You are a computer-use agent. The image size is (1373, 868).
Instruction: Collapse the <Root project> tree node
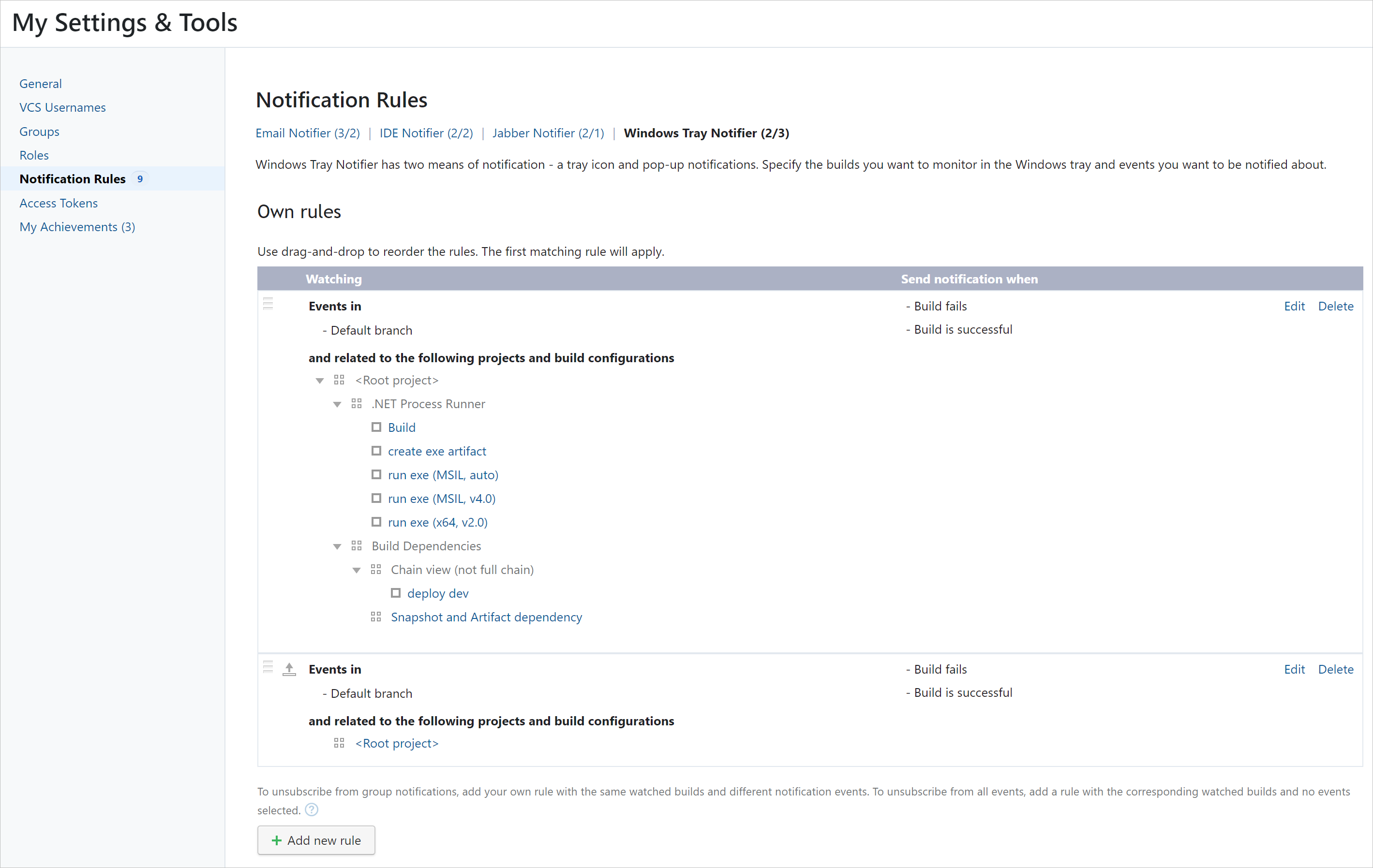320,380
